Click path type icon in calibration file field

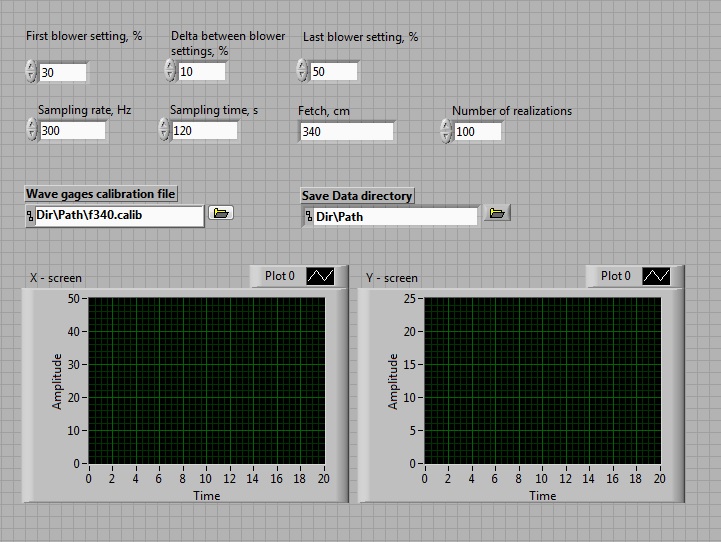pos(30,215)
